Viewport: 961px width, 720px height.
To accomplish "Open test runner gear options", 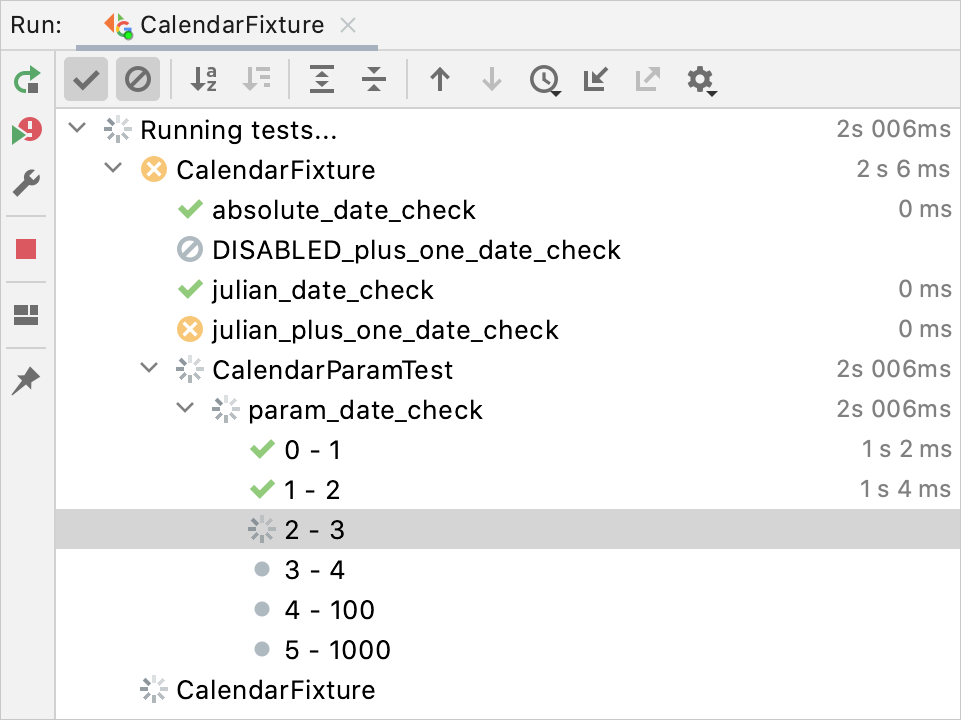I will (x=701, y=80).
